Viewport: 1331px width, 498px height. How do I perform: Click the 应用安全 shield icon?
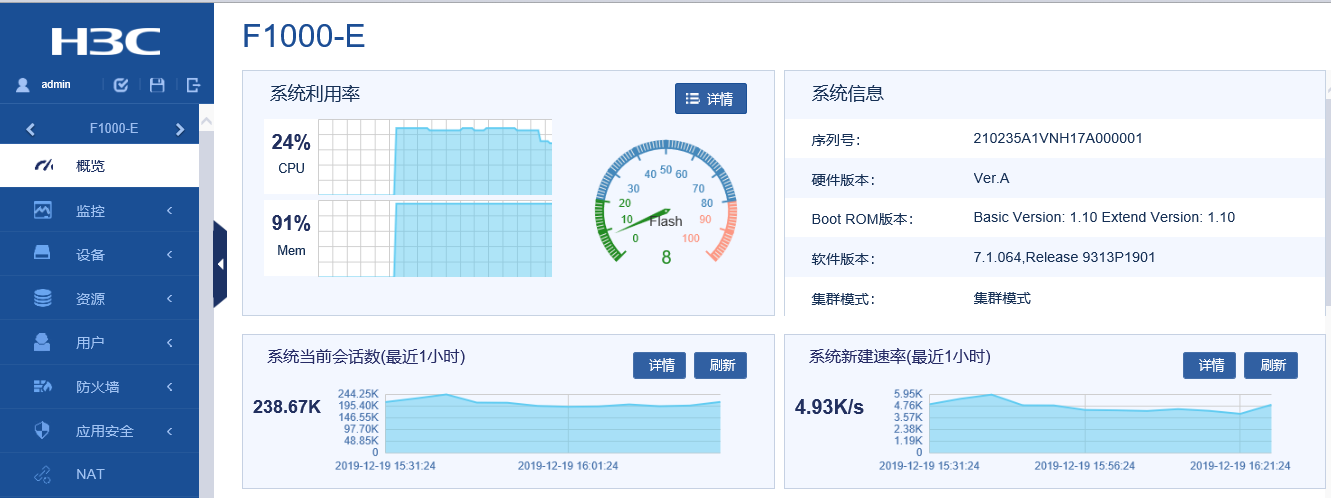pos(42,431)
